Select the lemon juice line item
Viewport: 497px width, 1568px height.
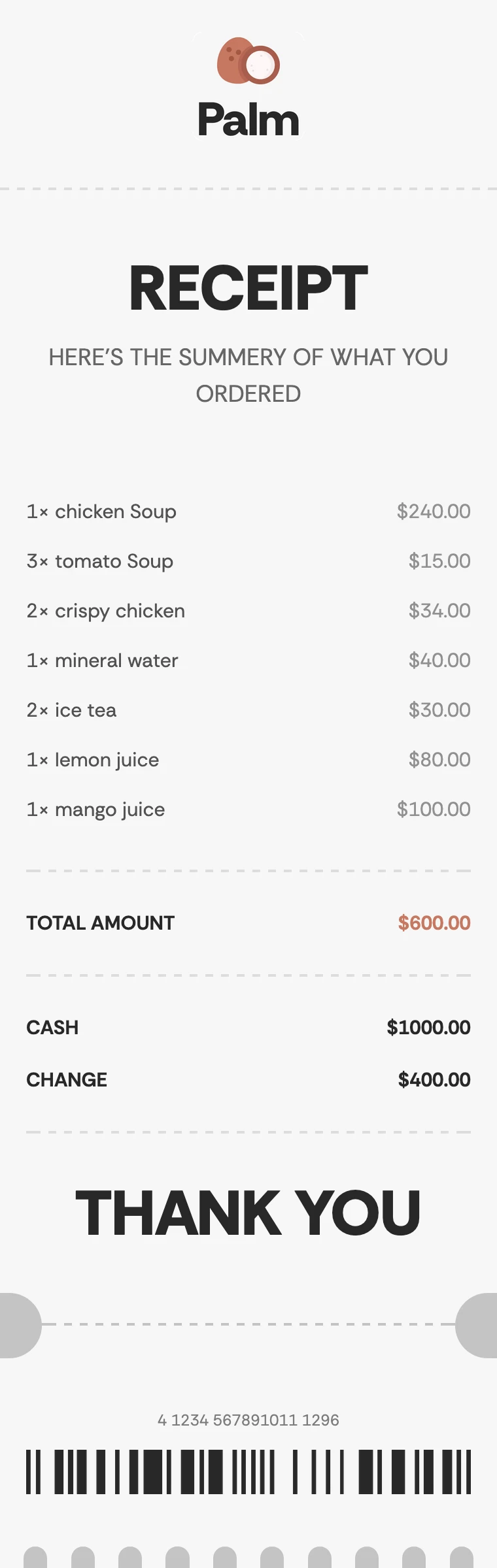pyautogui.click(x=93, y=760)
